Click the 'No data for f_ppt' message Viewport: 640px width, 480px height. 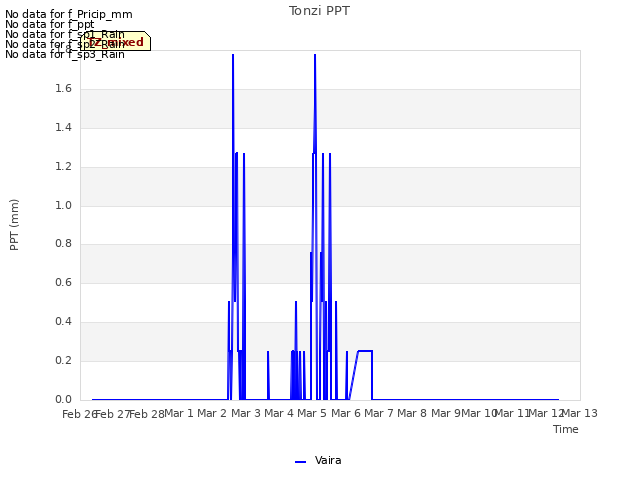pyautogui.click(x=49, y=24)
